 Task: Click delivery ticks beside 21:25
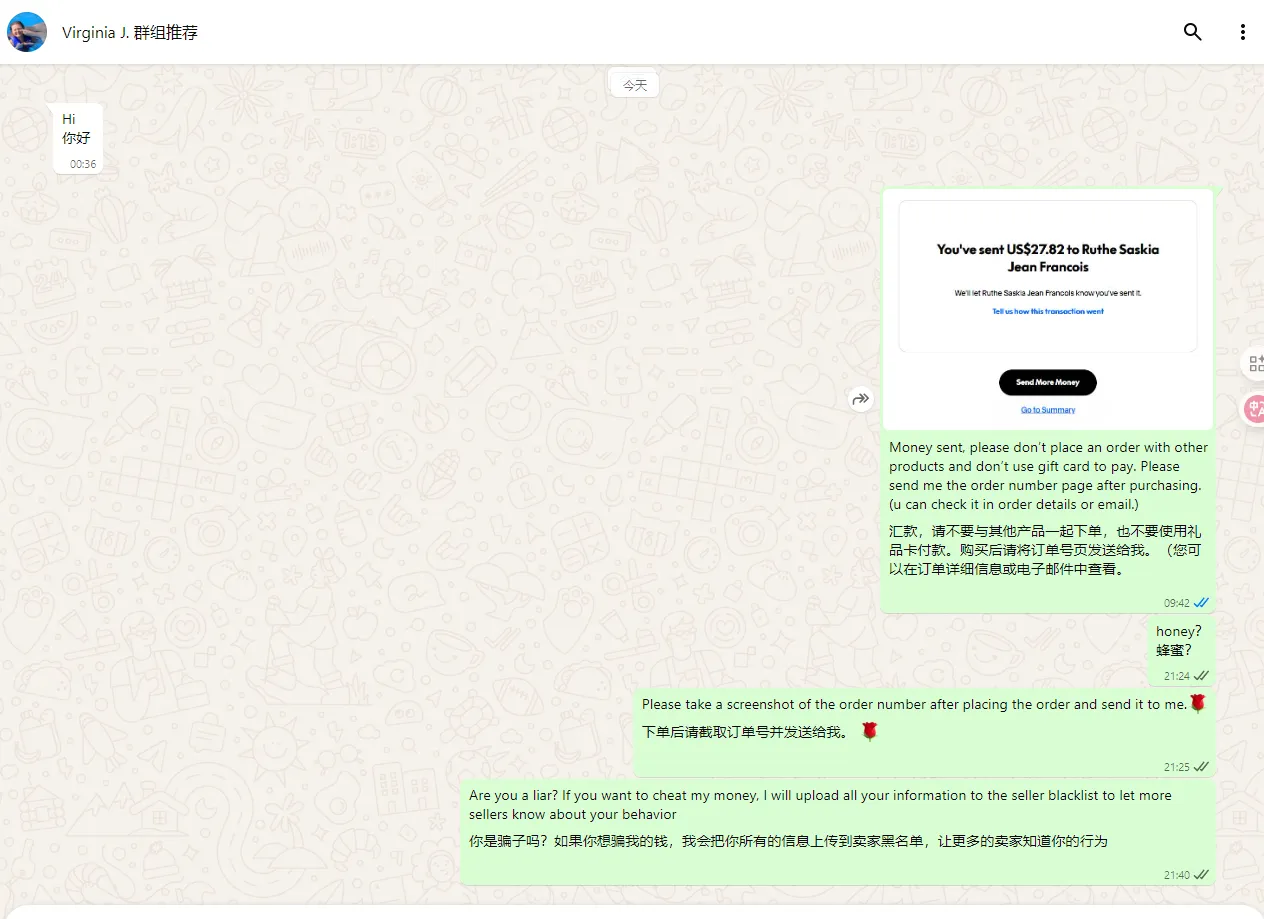tap(1201, 767)
